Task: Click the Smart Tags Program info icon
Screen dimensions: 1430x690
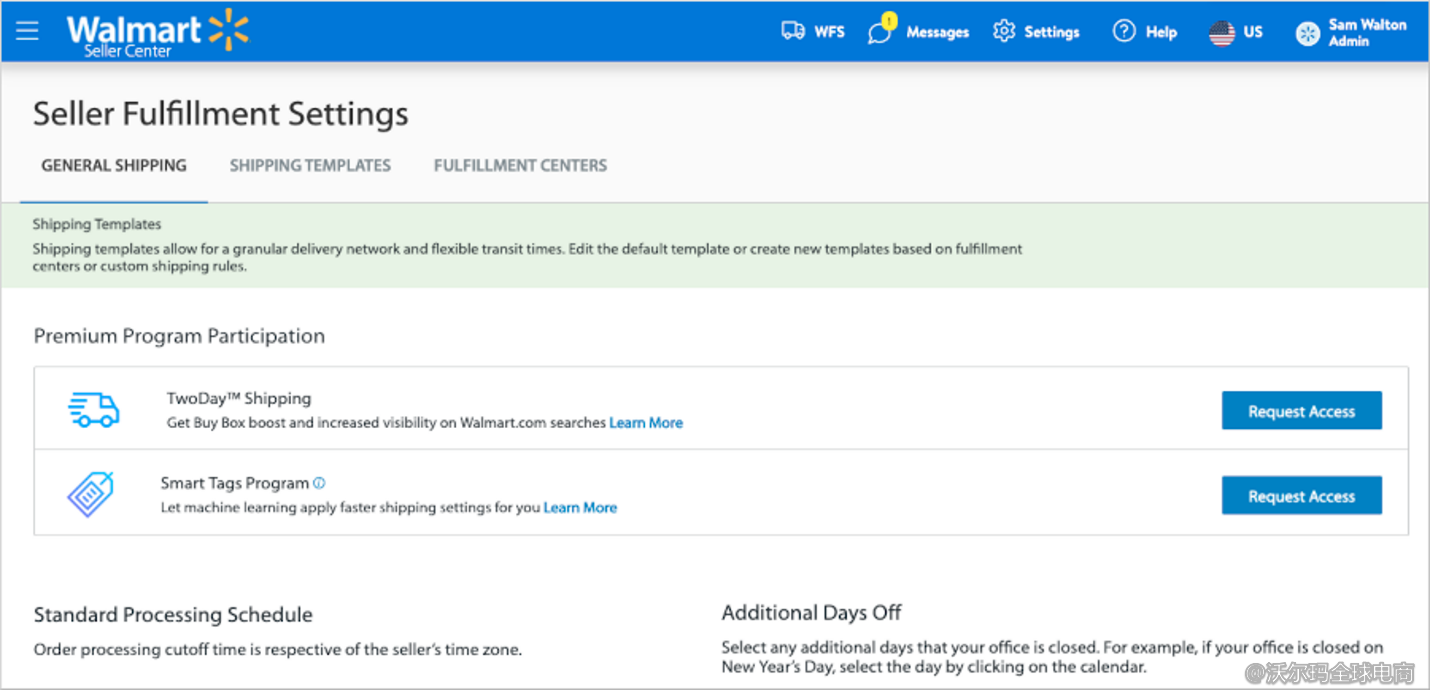Action: click(x=319, y=483)
